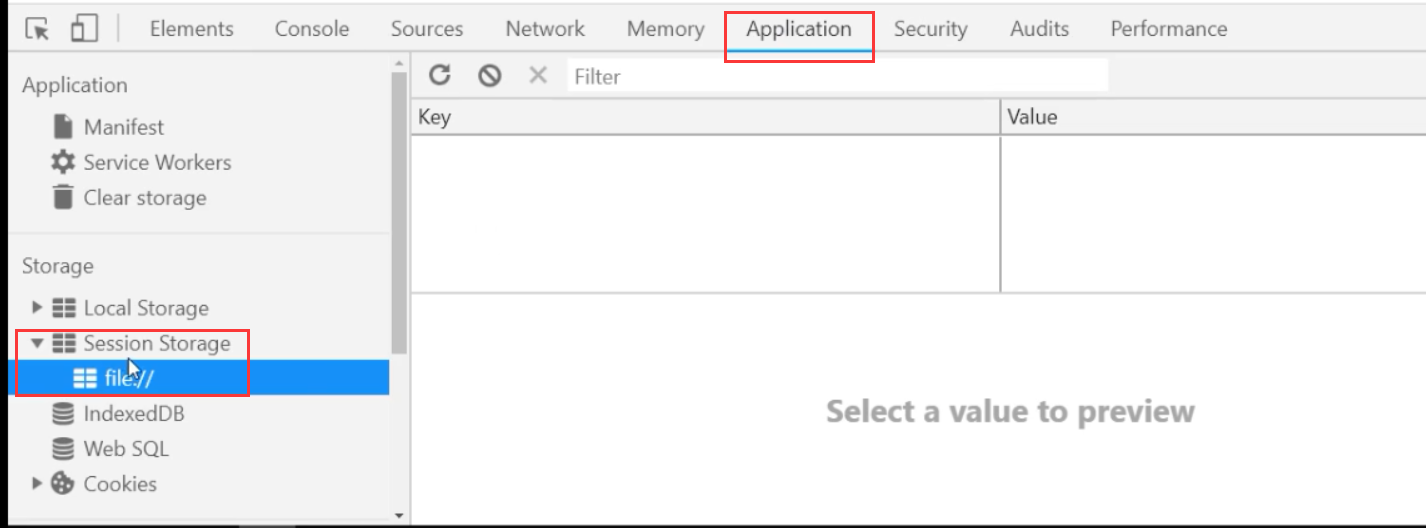The height and width of the screenshot is (528, 1426).
Task: Click the refresh storage icon
Action: tap(440, 75)
